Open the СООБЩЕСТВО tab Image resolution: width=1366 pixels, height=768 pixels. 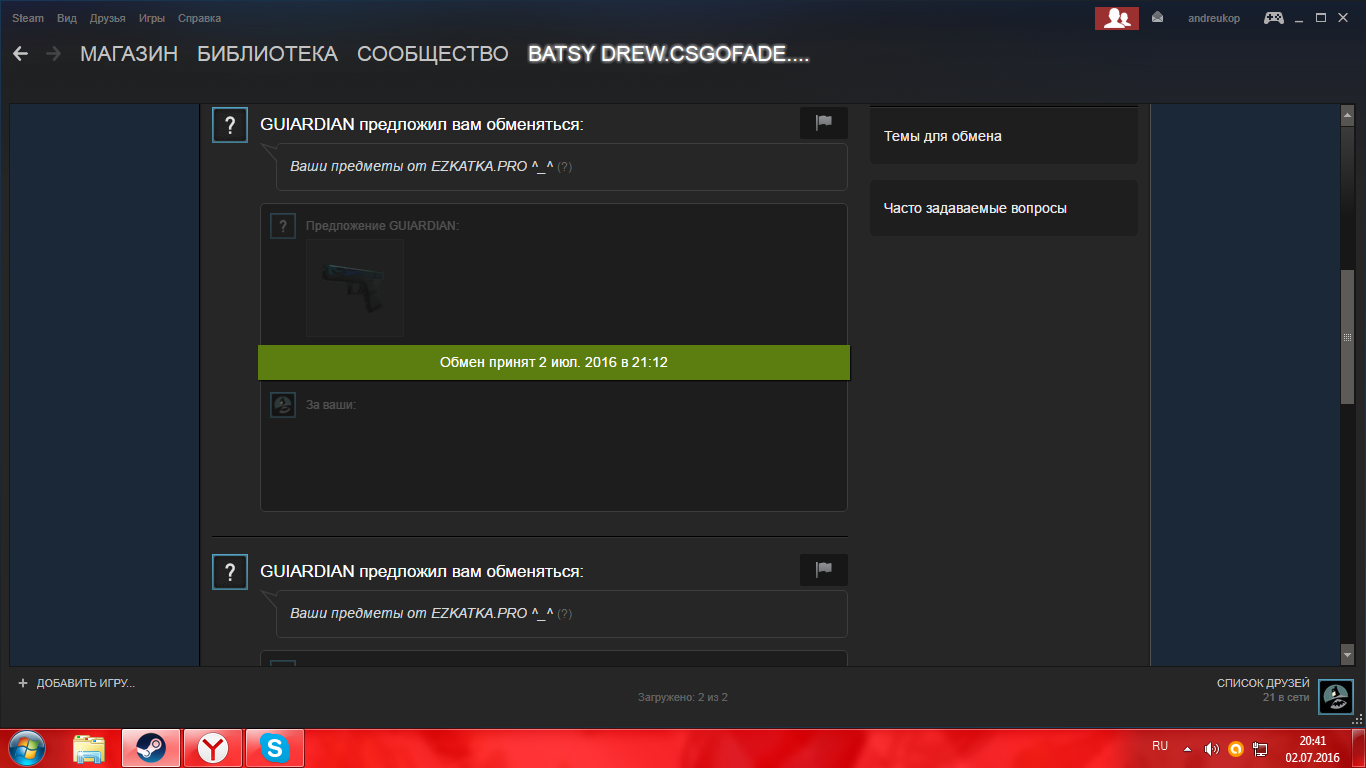pos(433,54)
